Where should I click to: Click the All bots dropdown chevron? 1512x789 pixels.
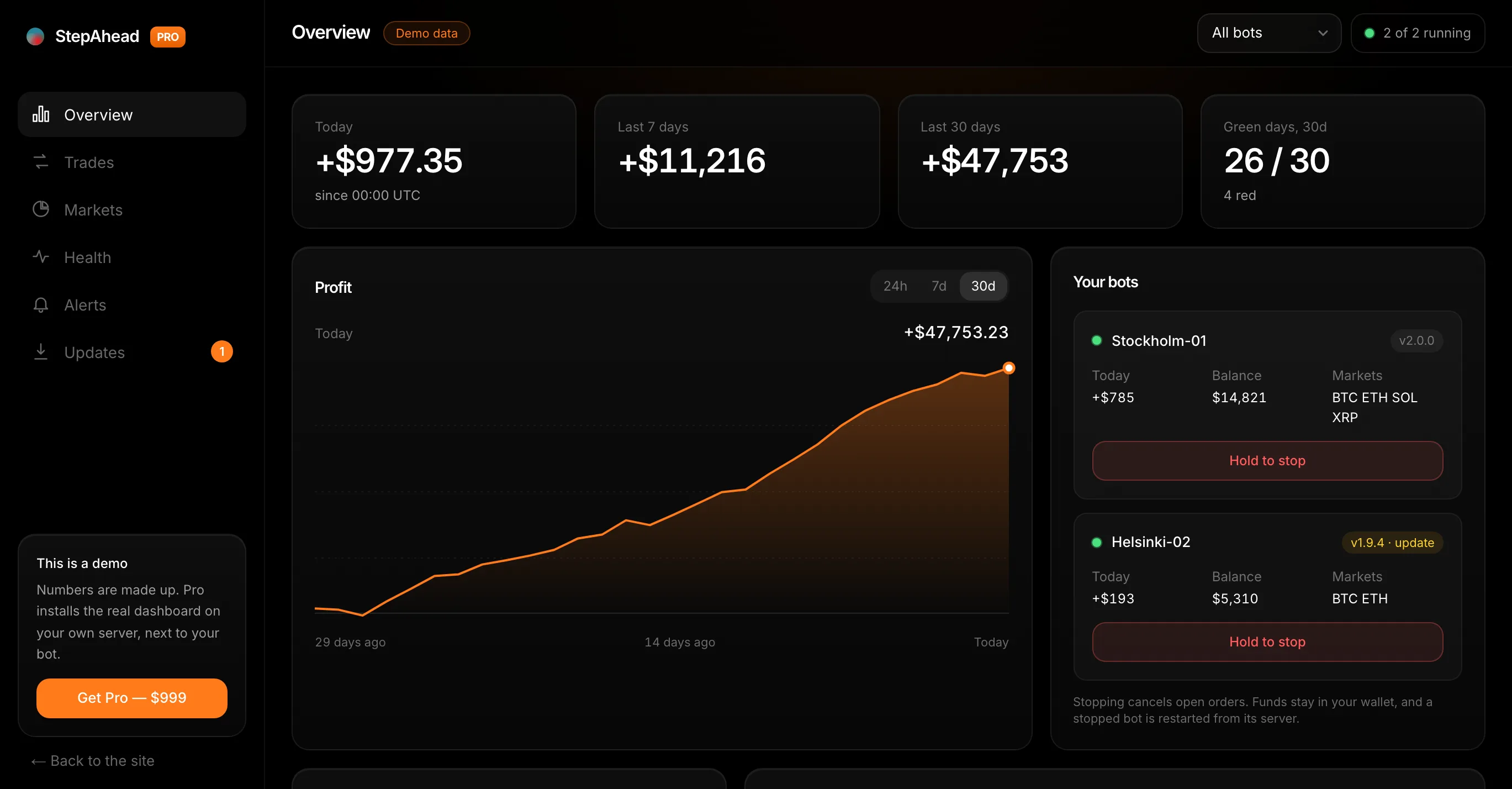coord(1323,34)
